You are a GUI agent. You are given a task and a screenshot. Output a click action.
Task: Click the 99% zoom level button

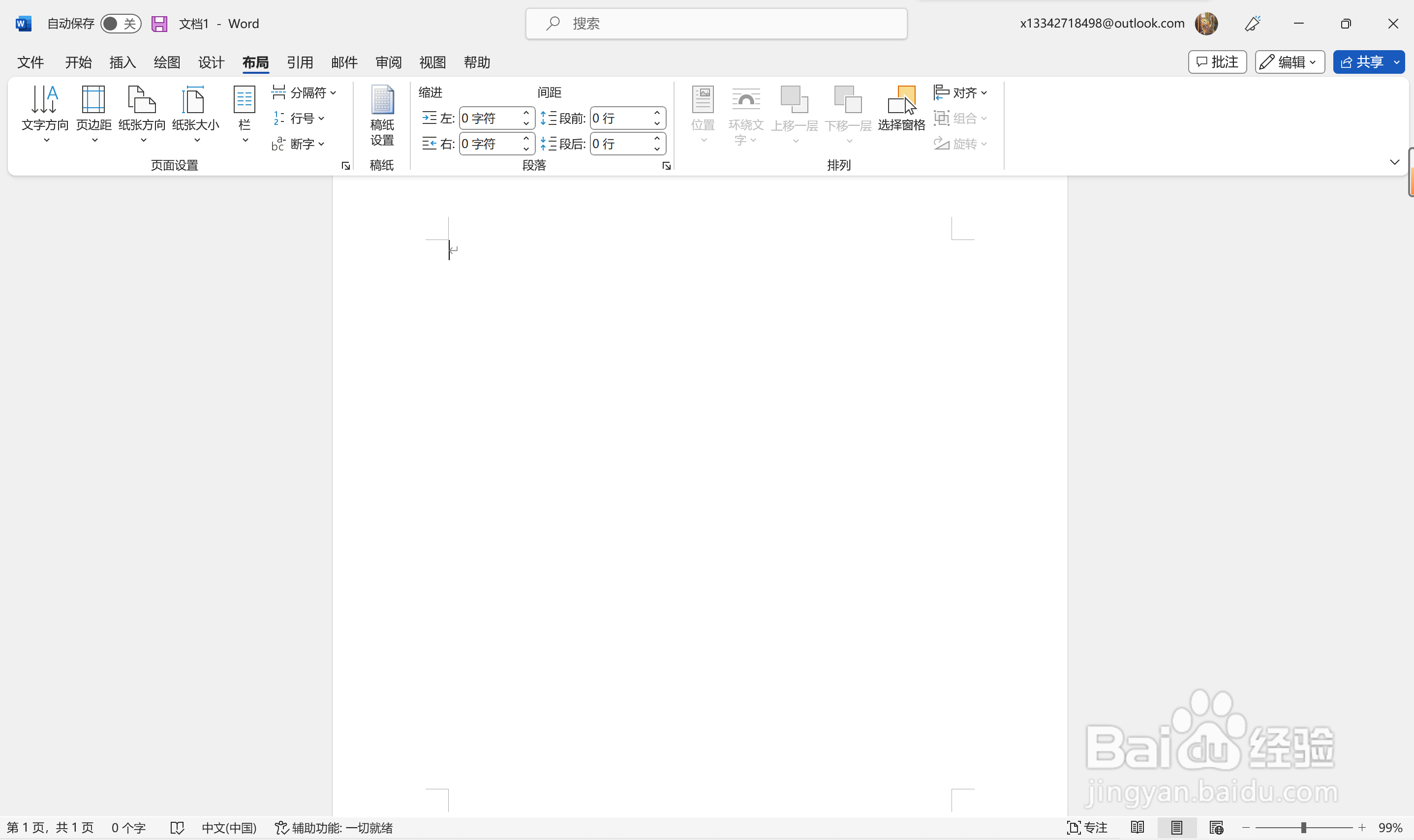point(1390,828)
